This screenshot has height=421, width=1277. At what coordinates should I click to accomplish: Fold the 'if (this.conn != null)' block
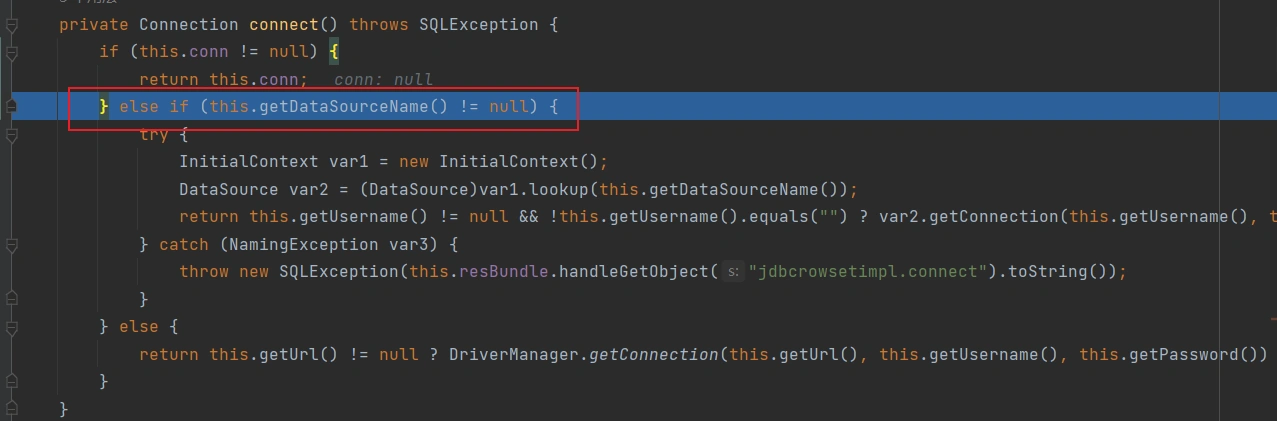pos(11,52)
